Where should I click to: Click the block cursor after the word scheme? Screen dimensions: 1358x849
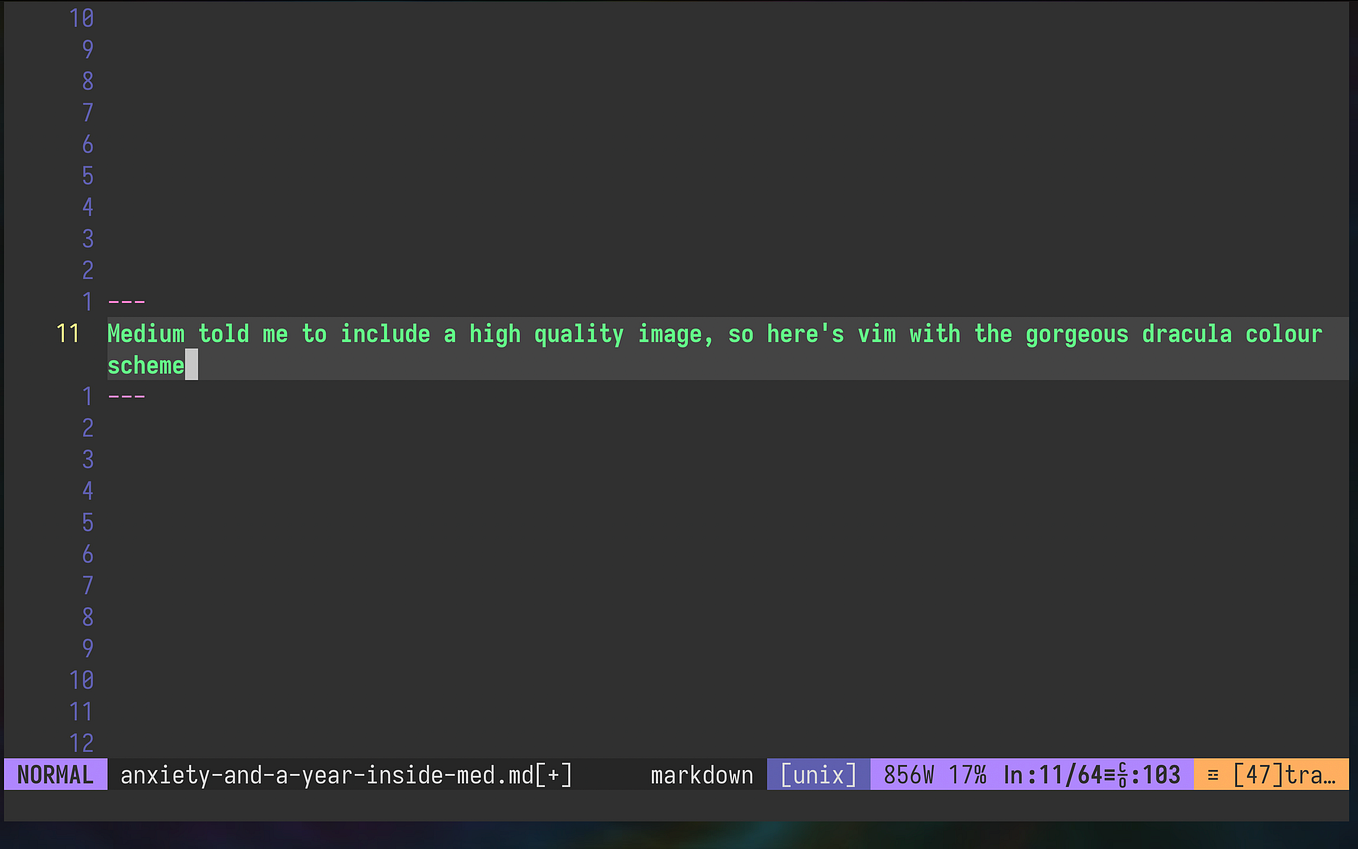tap(191, 365)
